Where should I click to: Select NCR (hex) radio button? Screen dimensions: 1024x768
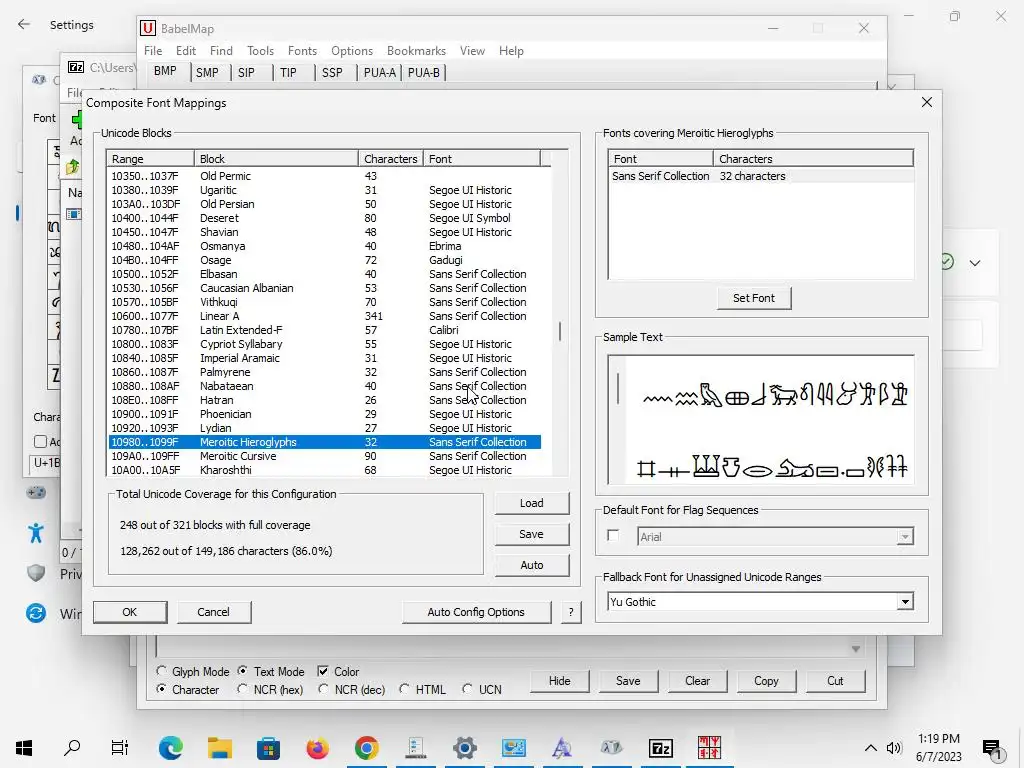243,689
